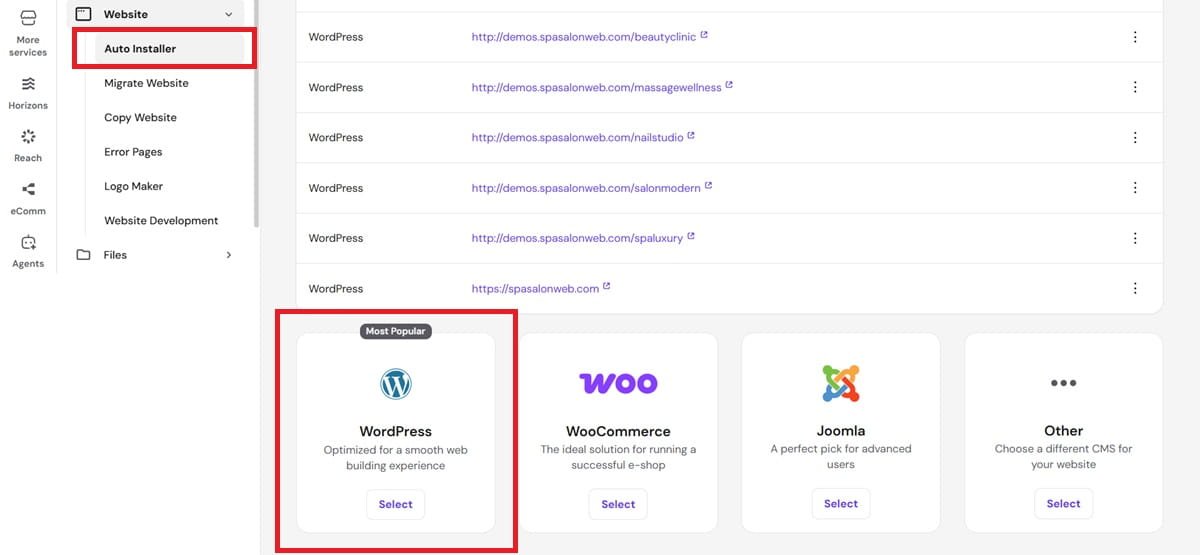
Task: Click the Other three-dots icon
Action: pos(1063,383)
